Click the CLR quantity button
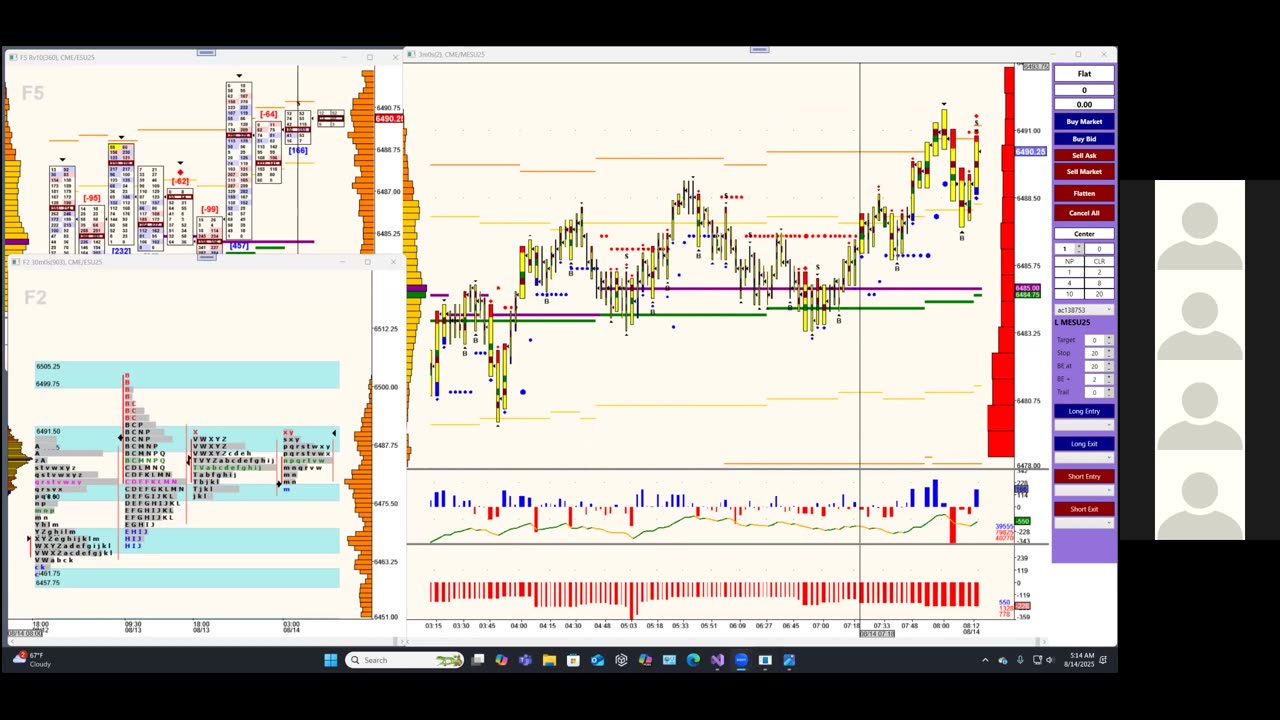Image resolution: width=1280 pixels, height=720 pixels. [x=1099, y=261]
